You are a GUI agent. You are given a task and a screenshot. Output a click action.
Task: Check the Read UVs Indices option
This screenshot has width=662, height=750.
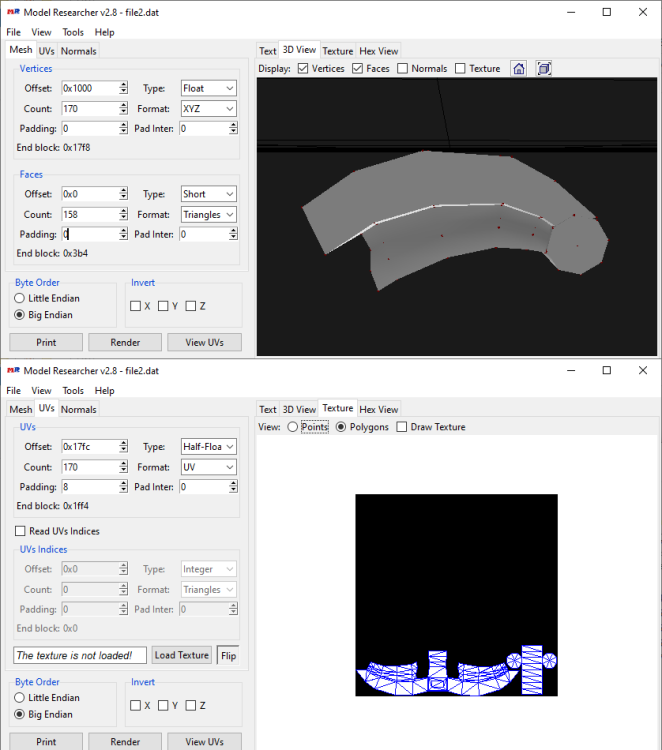pyautogui.click(x=21, y=531)
